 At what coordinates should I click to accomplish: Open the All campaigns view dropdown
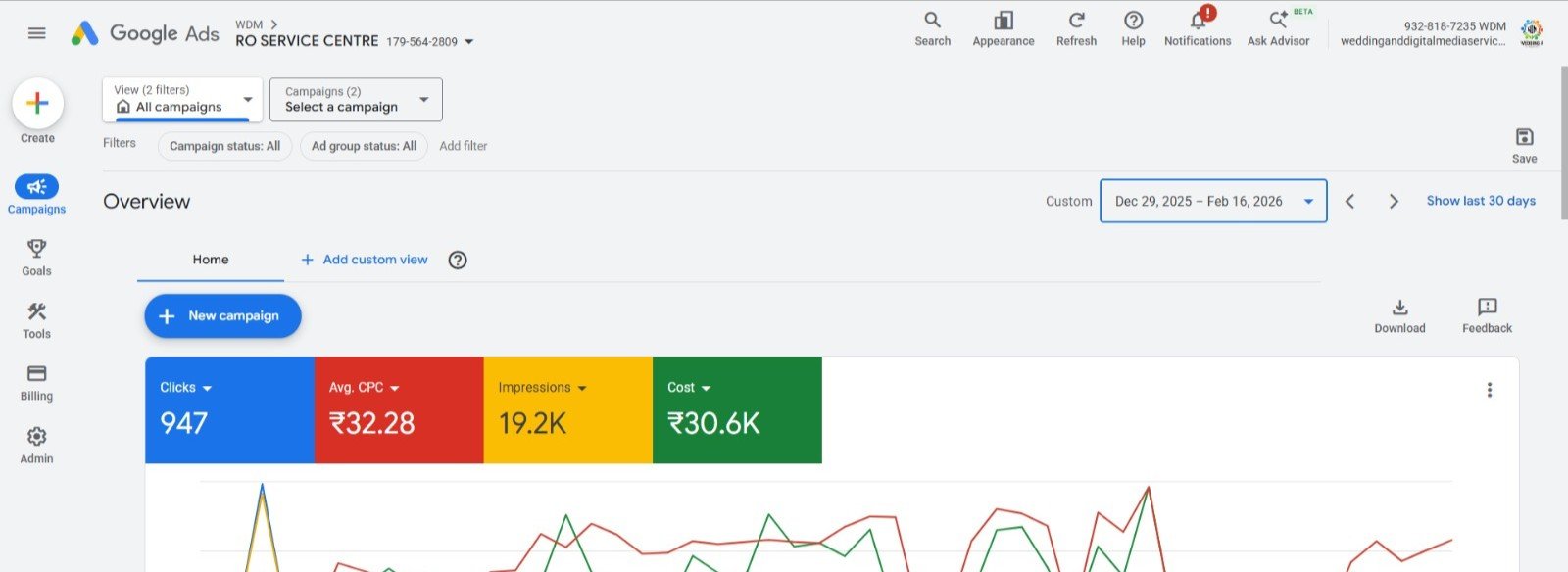tap(182, 99)
